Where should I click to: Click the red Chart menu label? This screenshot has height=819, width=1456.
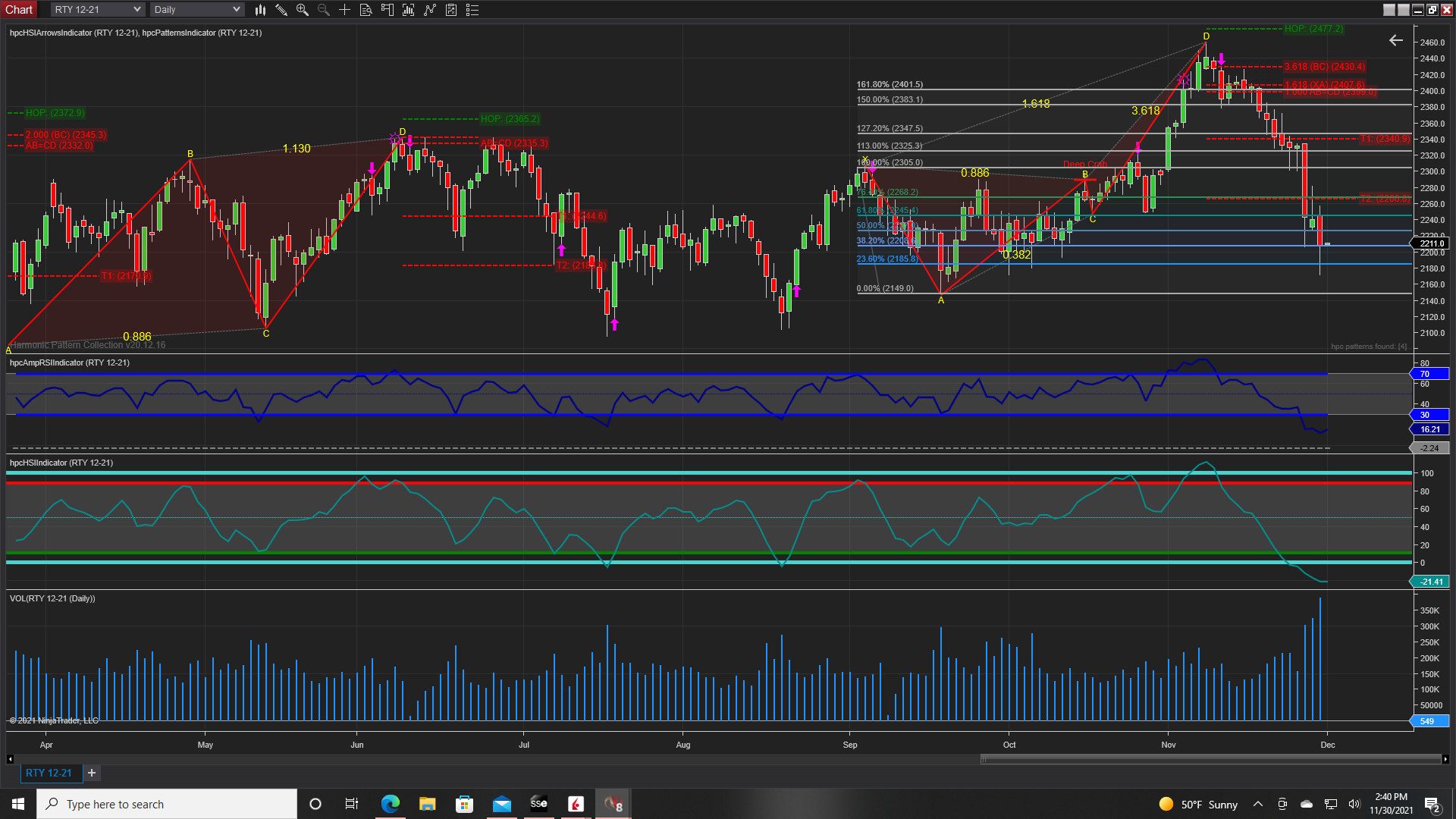[19, 10]
